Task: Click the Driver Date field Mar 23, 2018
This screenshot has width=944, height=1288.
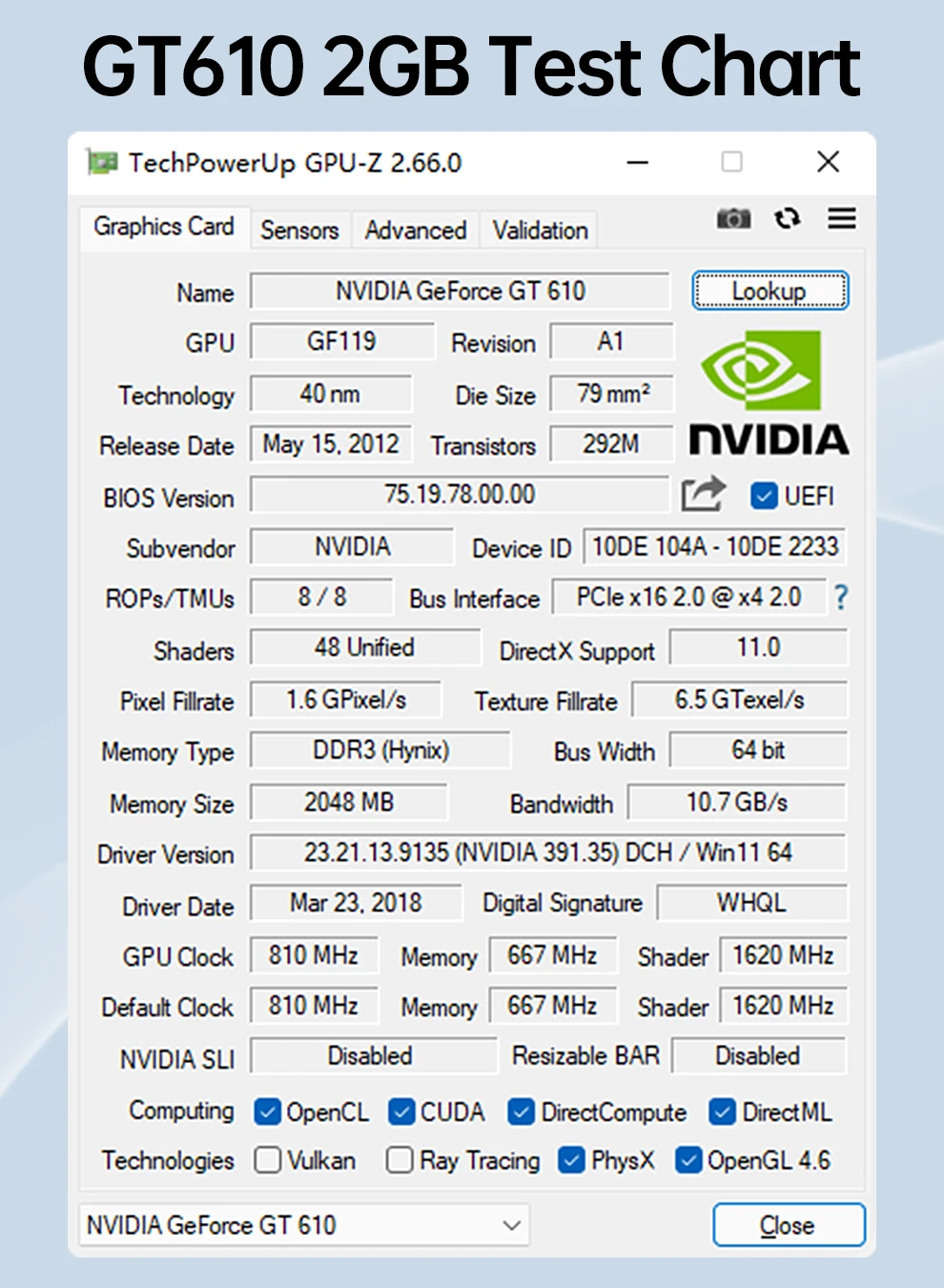Action: pyautogui.click(x=356, y=903)
